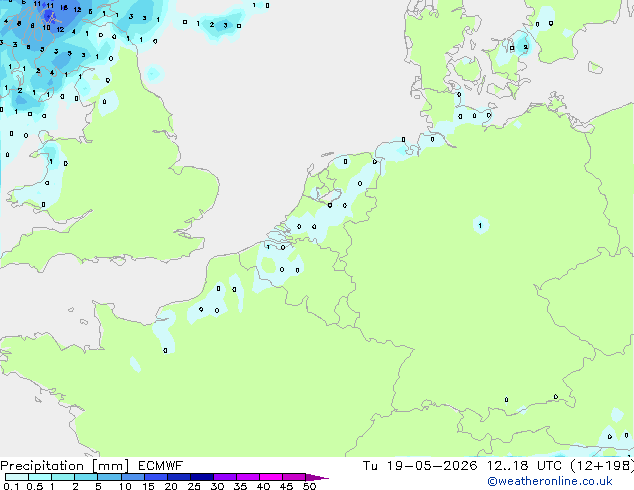Click the 30–35 mm purple legend swatch
Screen dimensions: 634x490
[224, 477]
